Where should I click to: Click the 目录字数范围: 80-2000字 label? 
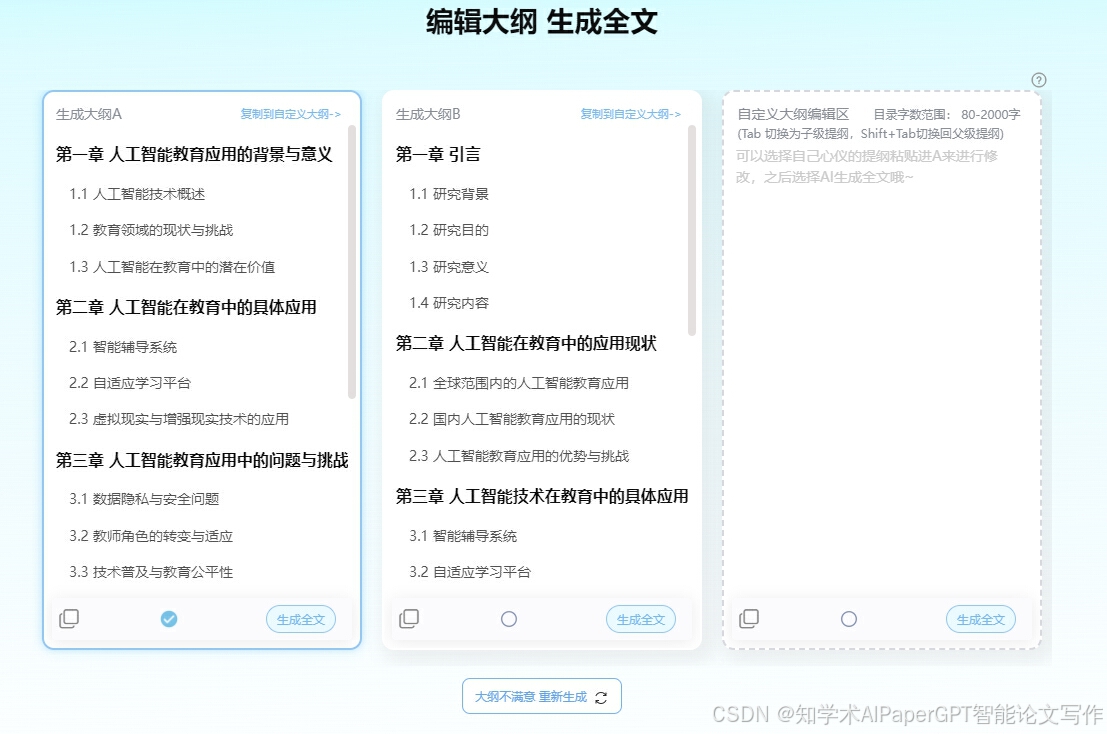(947, 114)
